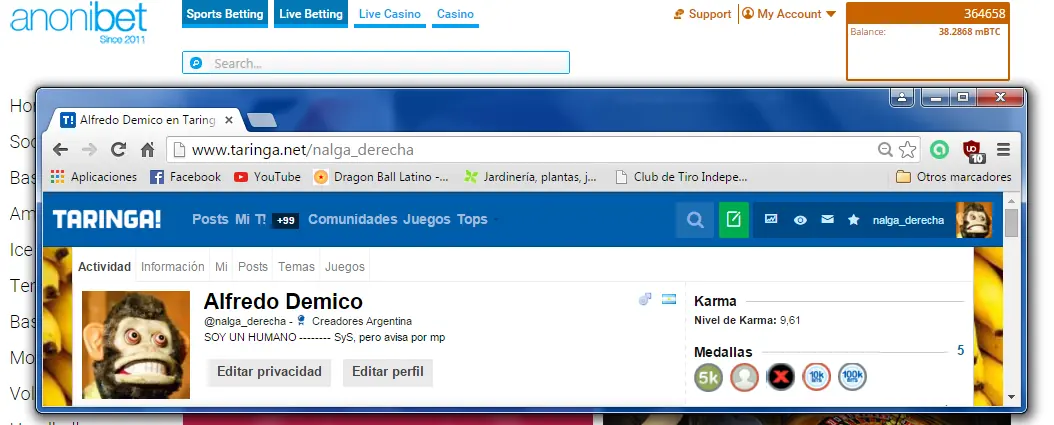Click the scrollbar down arrow in Chrome
This screenshot has height=425, width=1054.
point(1011,397)
